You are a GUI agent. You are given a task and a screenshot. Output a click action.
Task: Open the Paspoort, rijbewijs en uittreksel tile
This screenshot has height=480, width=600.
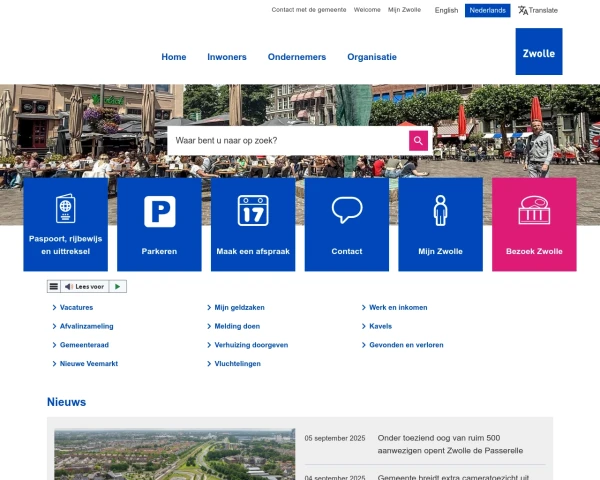point(65,224)
